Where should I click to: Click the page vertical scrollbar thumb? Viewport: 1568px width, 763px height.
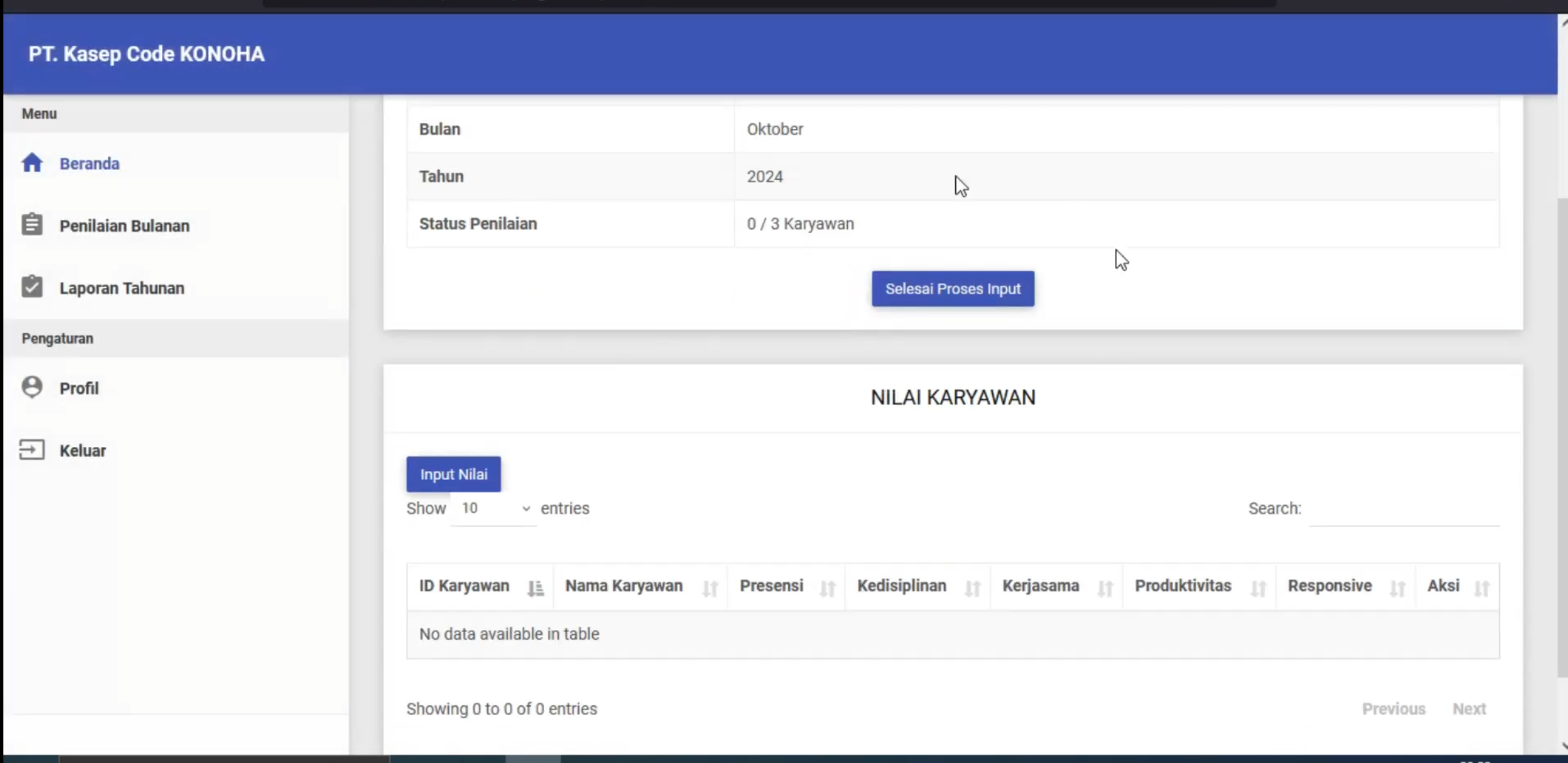(x=1562, y=437)
